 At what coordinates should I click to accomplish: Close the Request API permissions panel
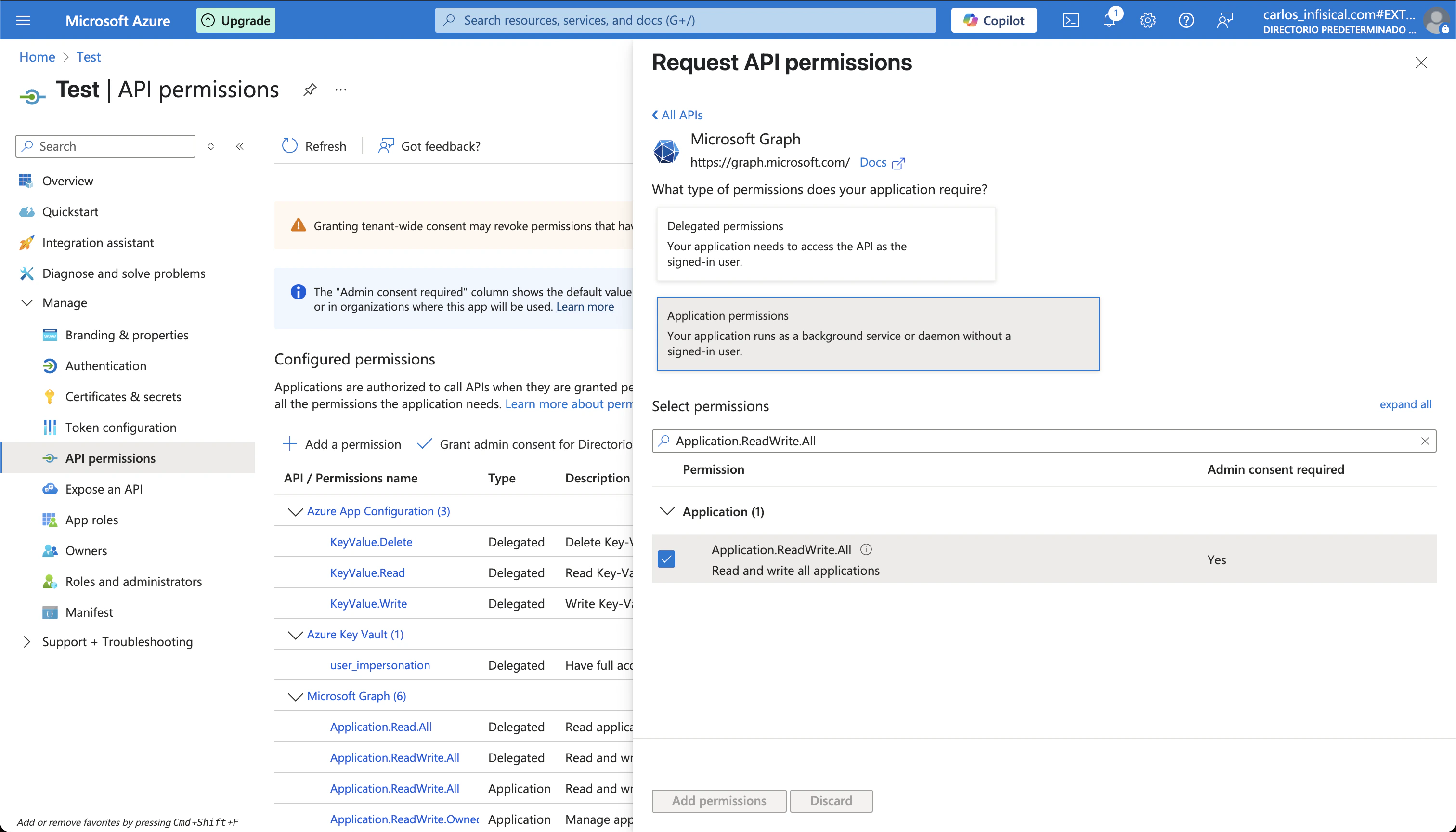[1421, 63]
